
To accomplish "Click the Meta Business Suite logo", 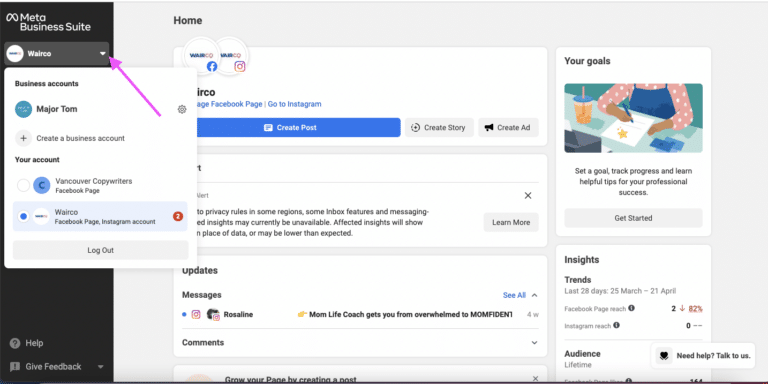I will [48, 22].
